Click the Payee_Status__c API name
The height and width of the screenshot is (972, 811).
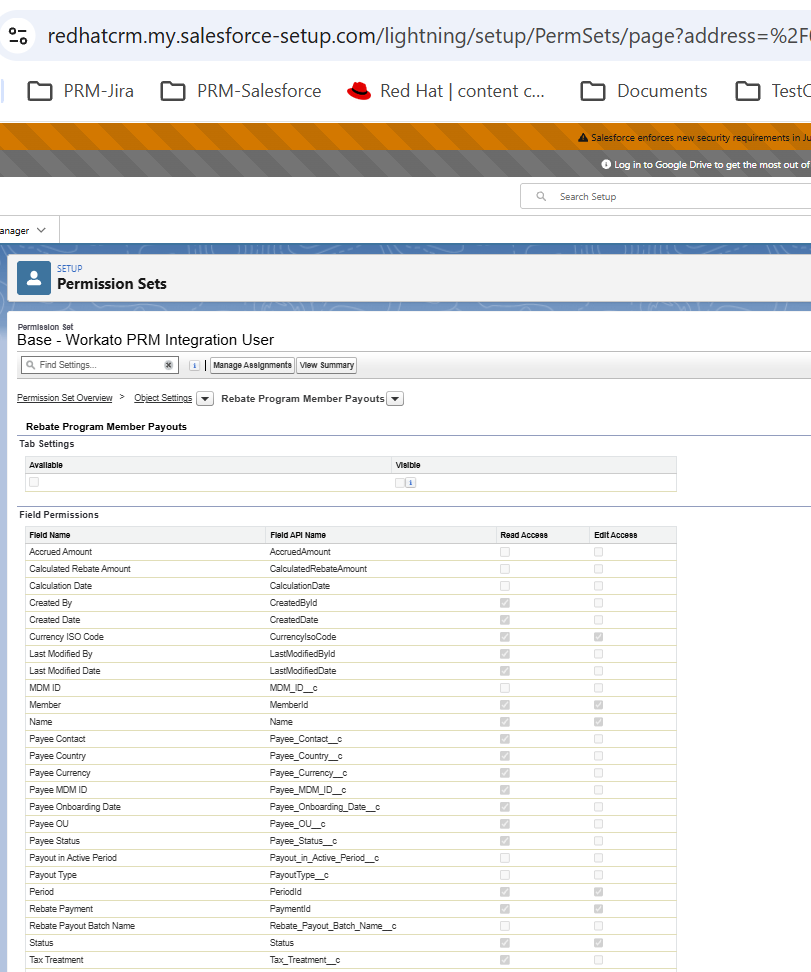[x=303, y=841]
